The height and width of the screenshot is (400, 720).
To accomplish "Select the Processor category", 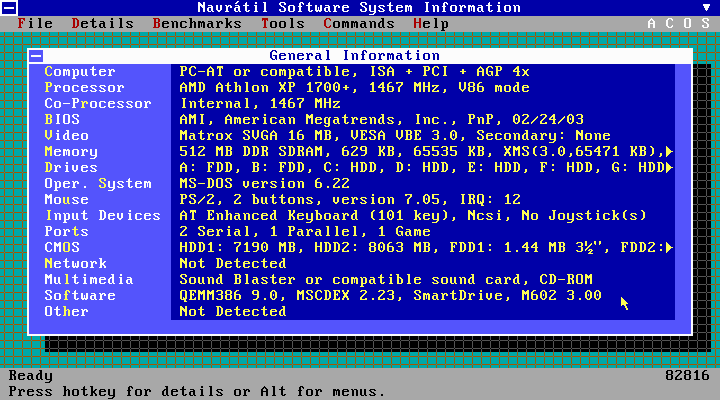I will [x=84, y=88].
